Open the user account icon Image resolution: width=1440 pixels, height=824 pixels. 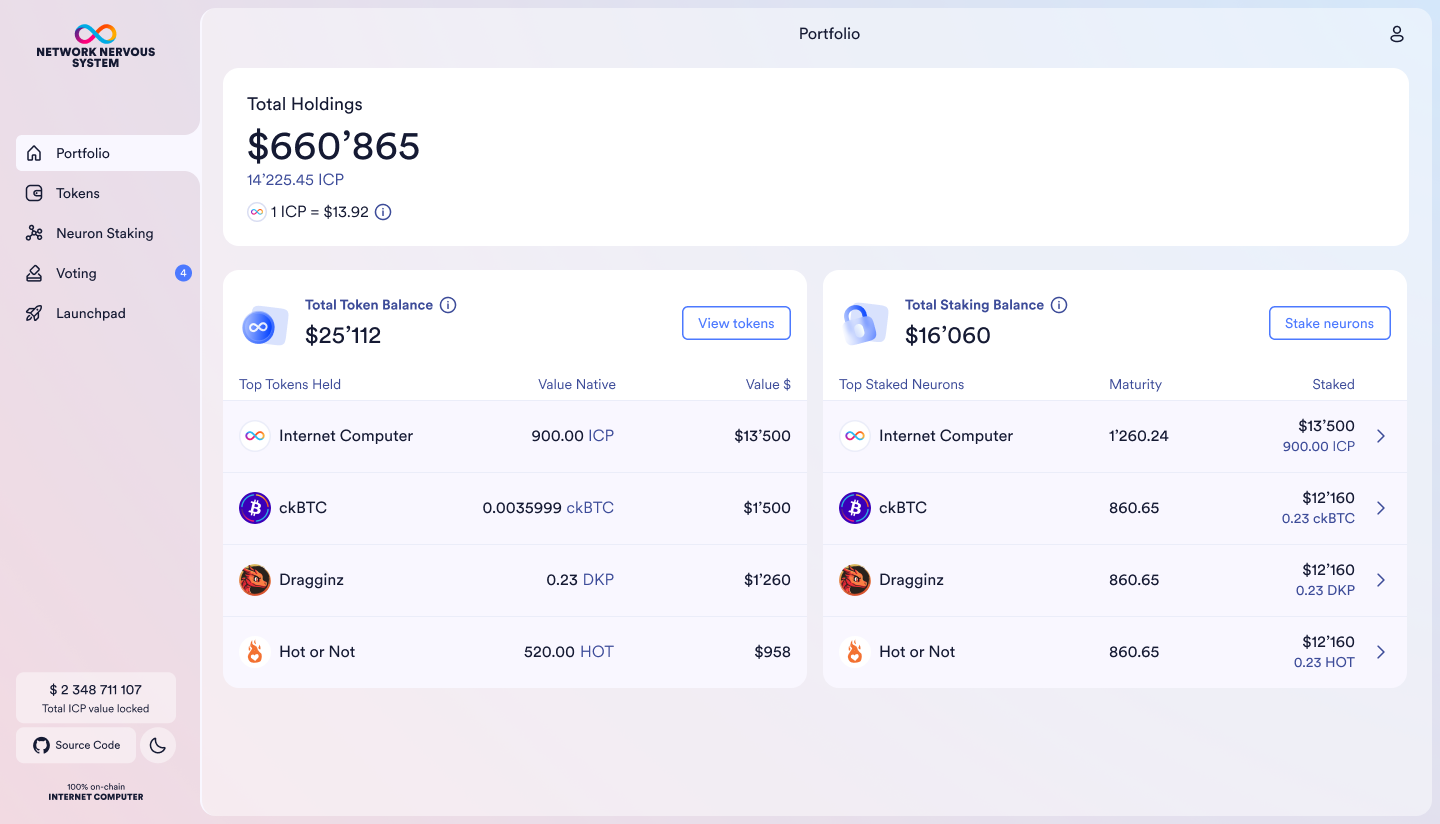(x=1397, y=34)
